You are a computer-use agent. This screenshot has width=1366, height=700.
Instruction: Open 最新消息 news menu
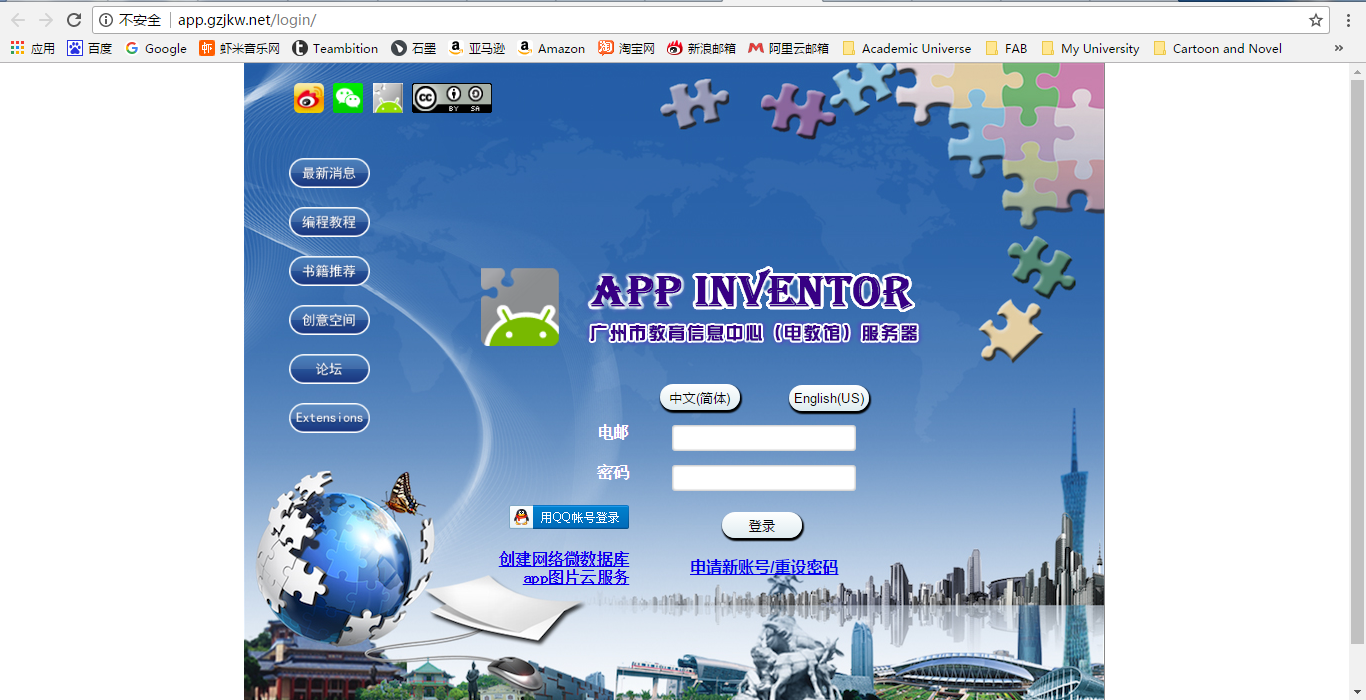pyautogui.click(x=329, y=173)
